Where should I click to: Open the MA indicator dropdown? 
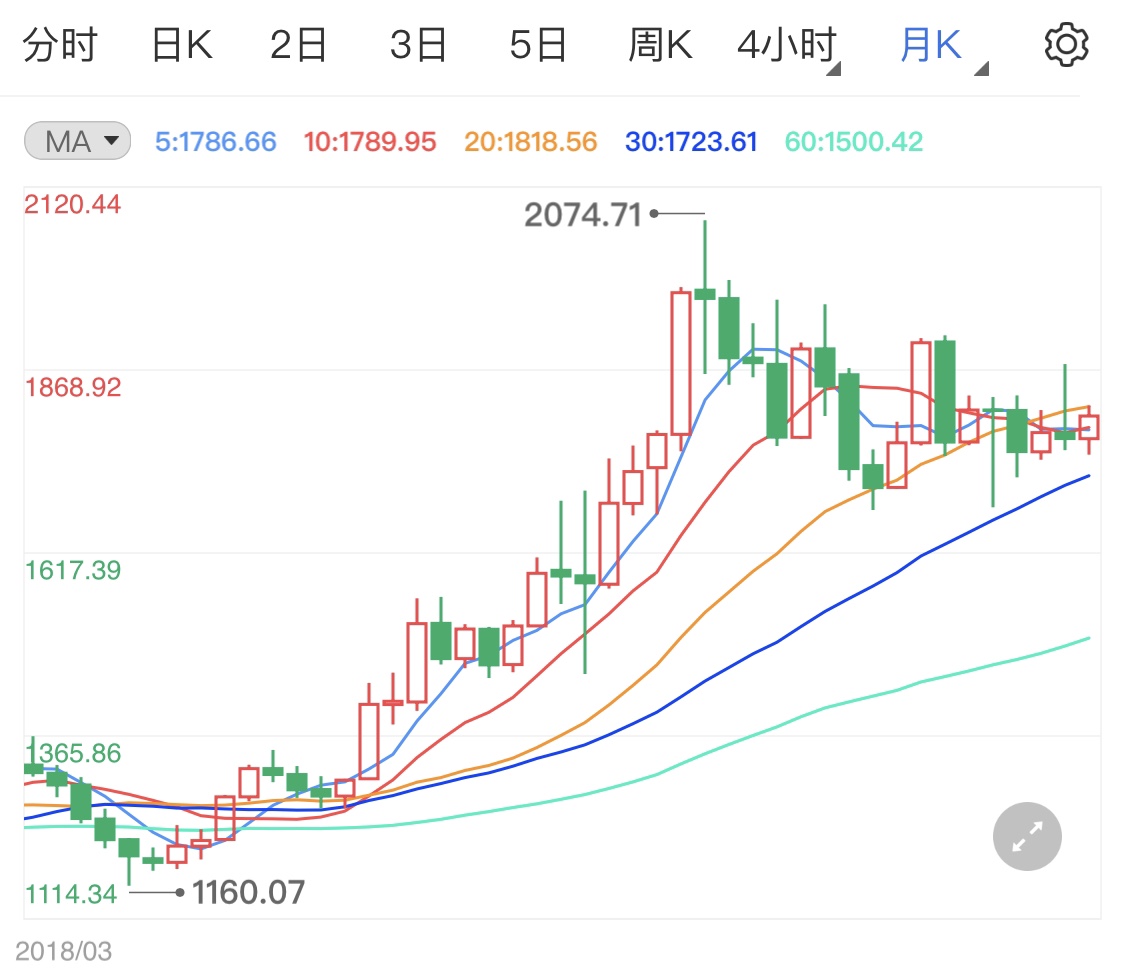coord(77,141)
